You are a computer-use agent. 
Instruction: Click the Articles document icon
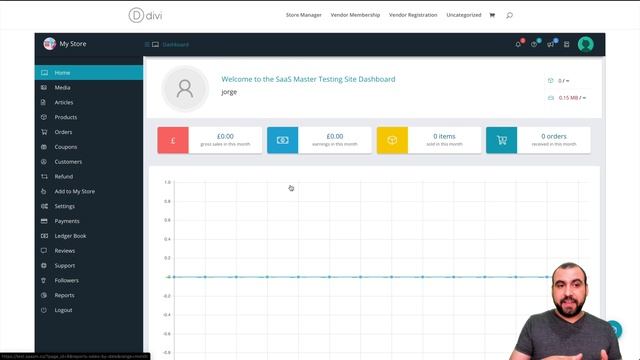44,102
